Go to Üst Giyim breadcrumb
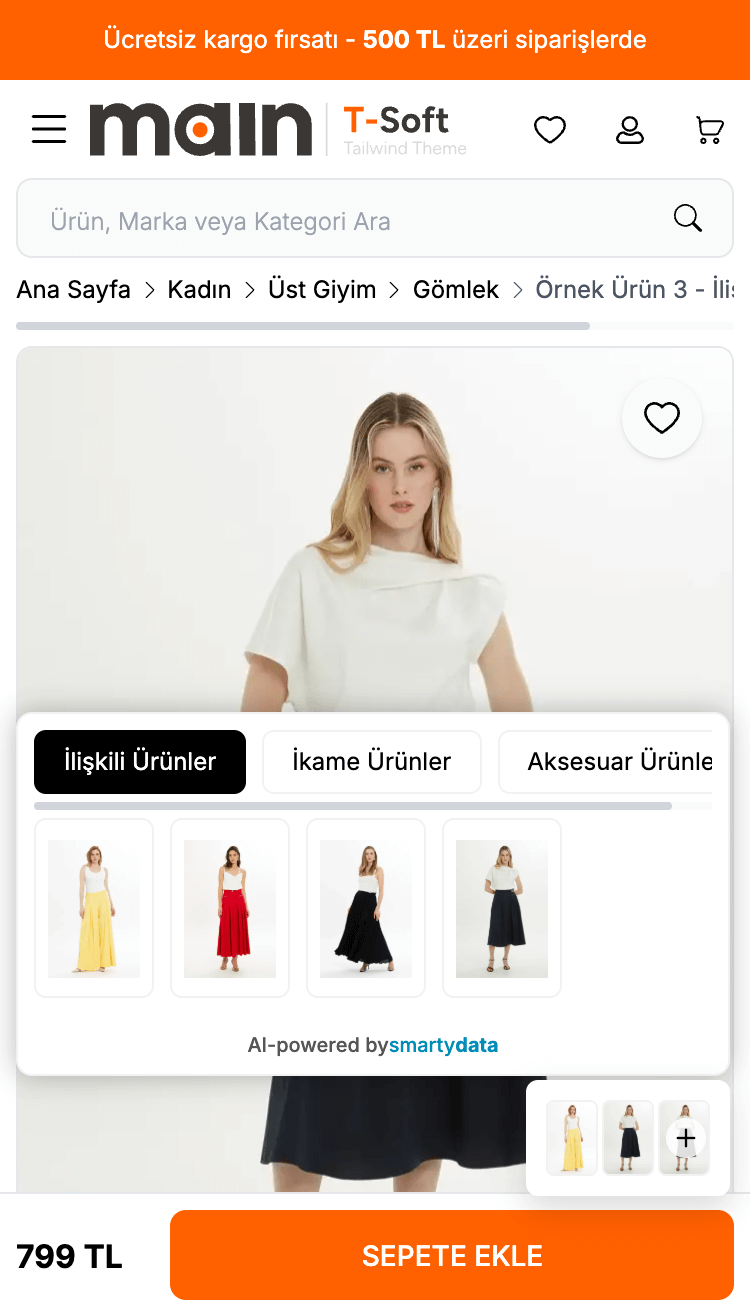Image resolution: width=750 pixels, height=1316 pixels. (x=322, y=290)
